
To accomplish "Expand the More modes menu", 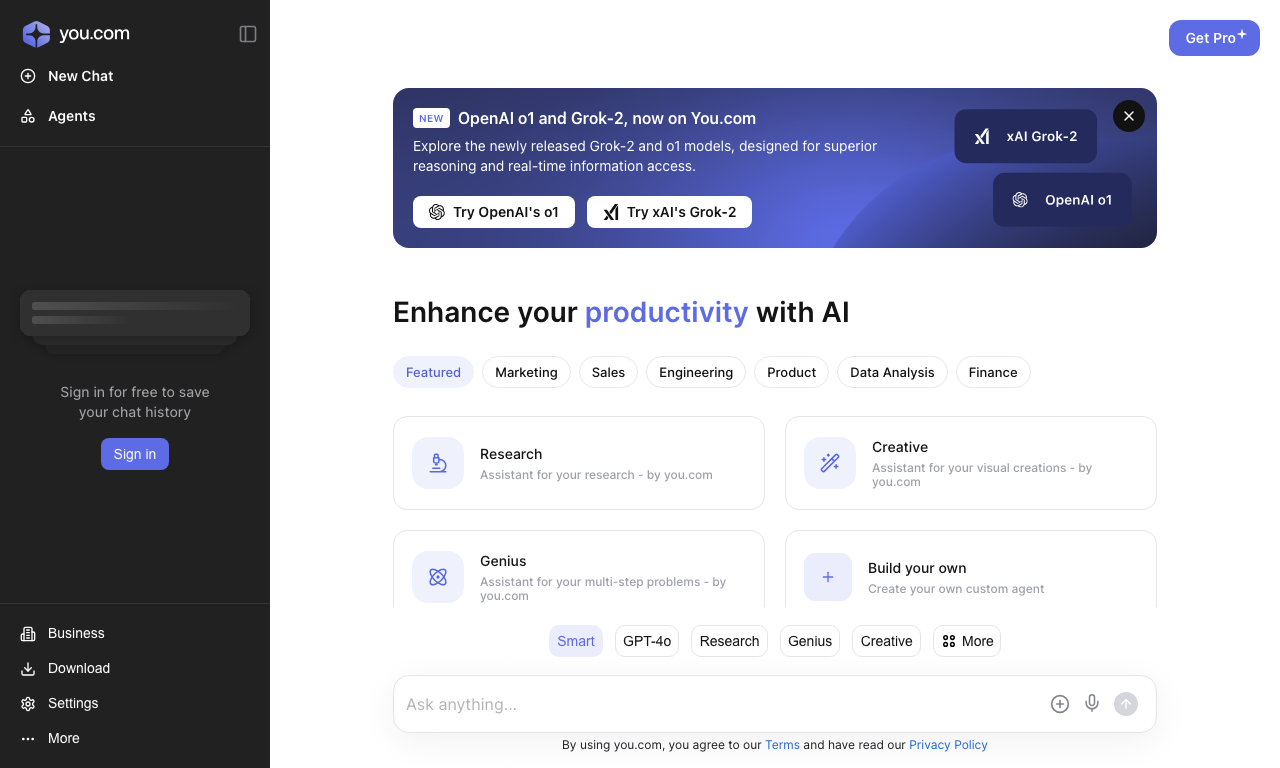I will pos(967,641).
